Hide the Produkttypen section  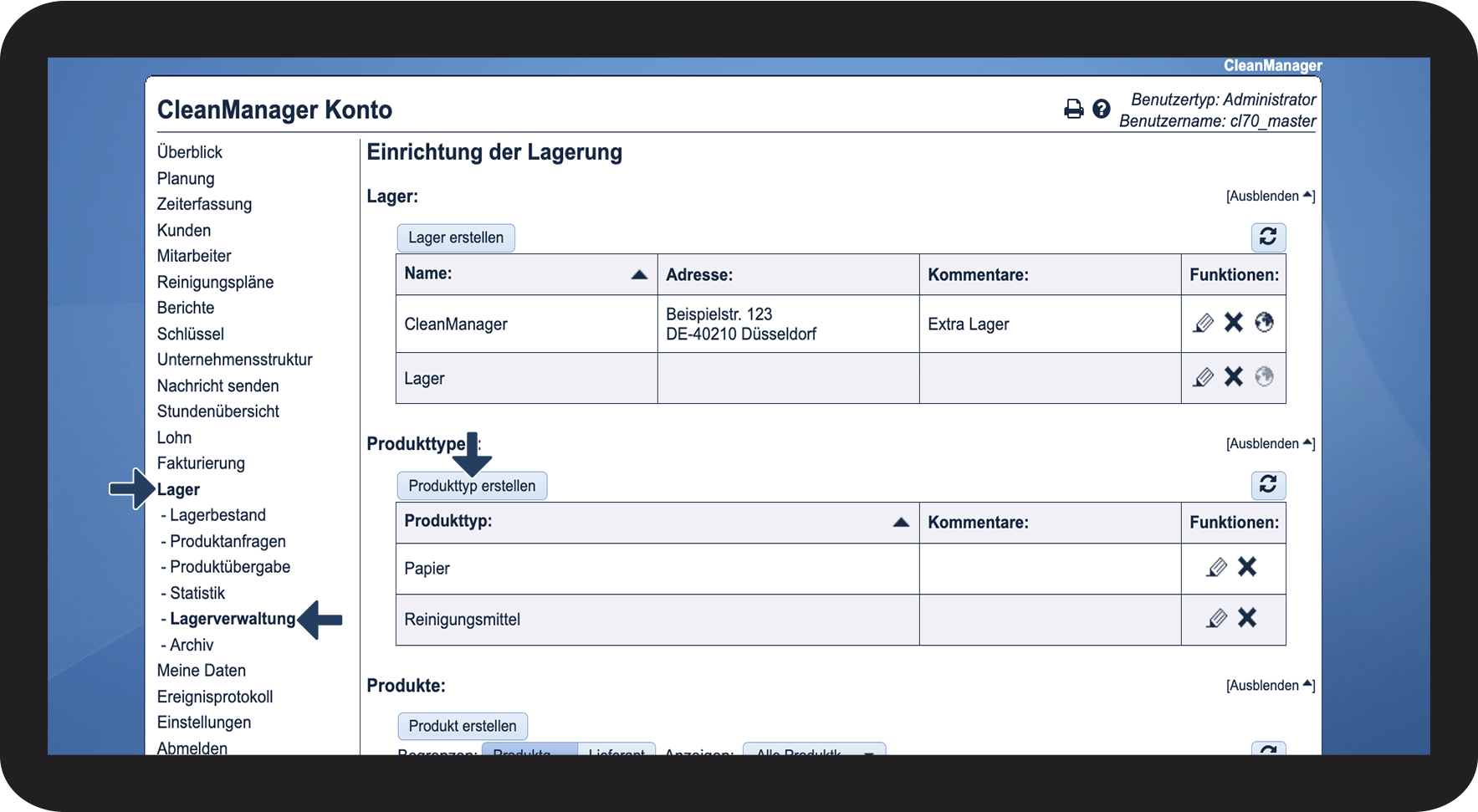1270,444
